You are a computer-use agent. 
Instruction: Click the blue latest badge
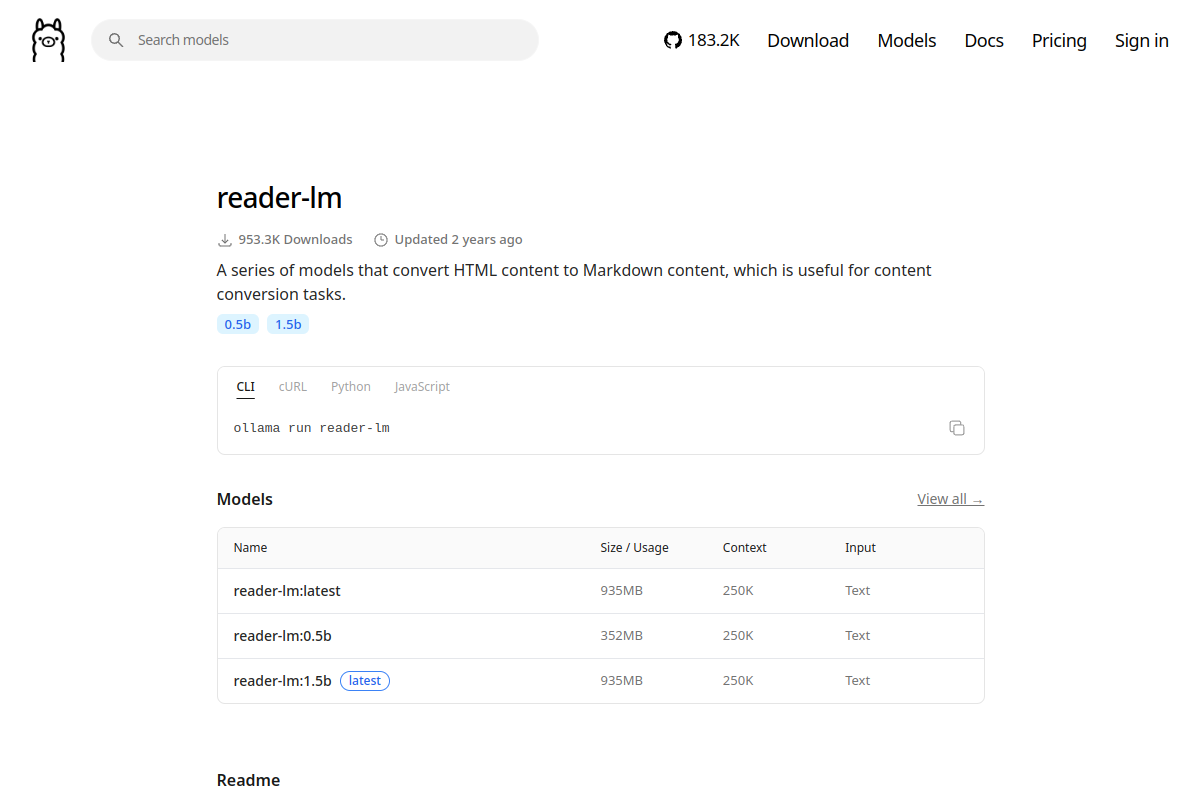(365, 681)
